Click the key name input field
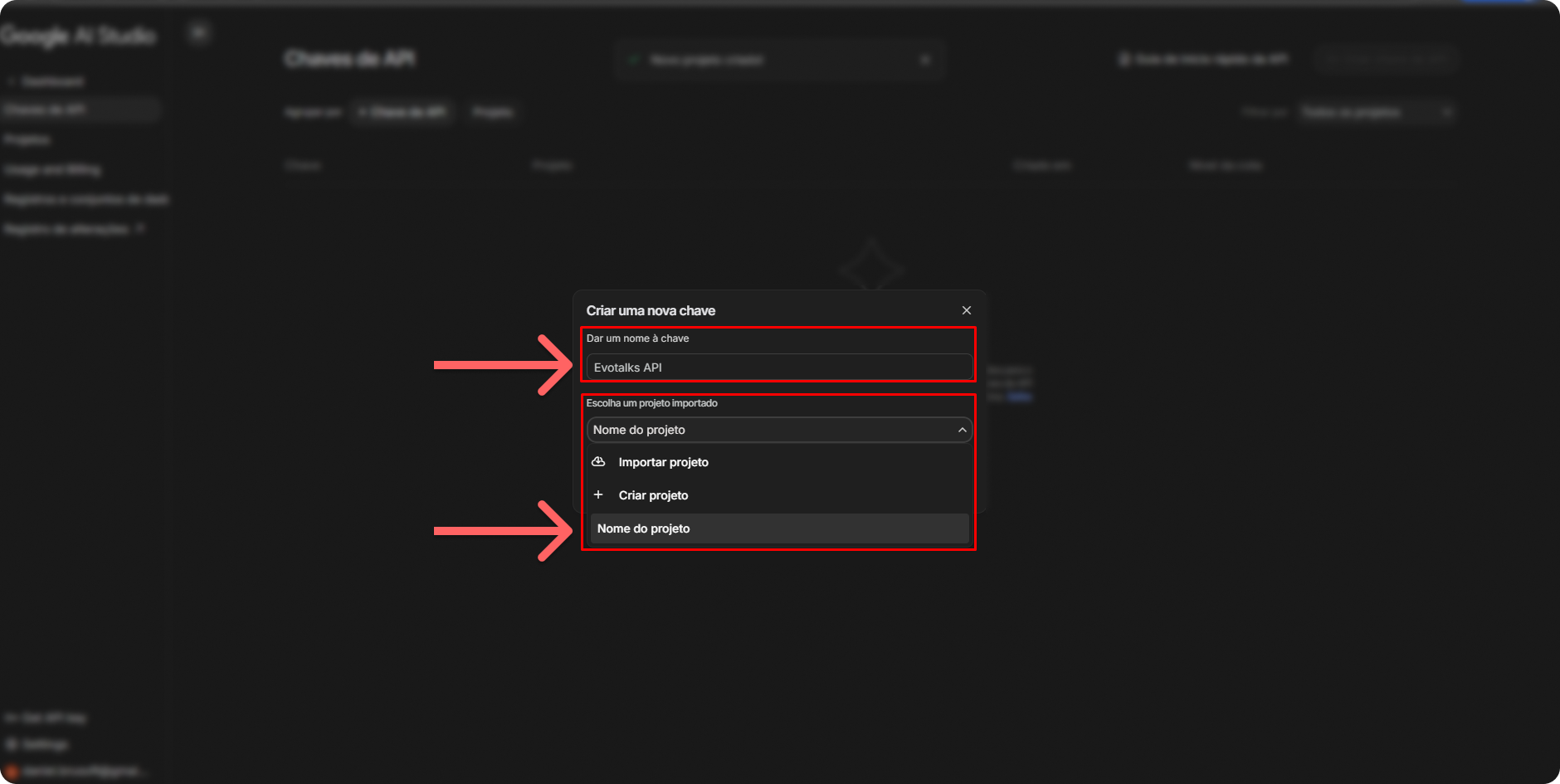The image size is (1560, 784). pos(778,368)
